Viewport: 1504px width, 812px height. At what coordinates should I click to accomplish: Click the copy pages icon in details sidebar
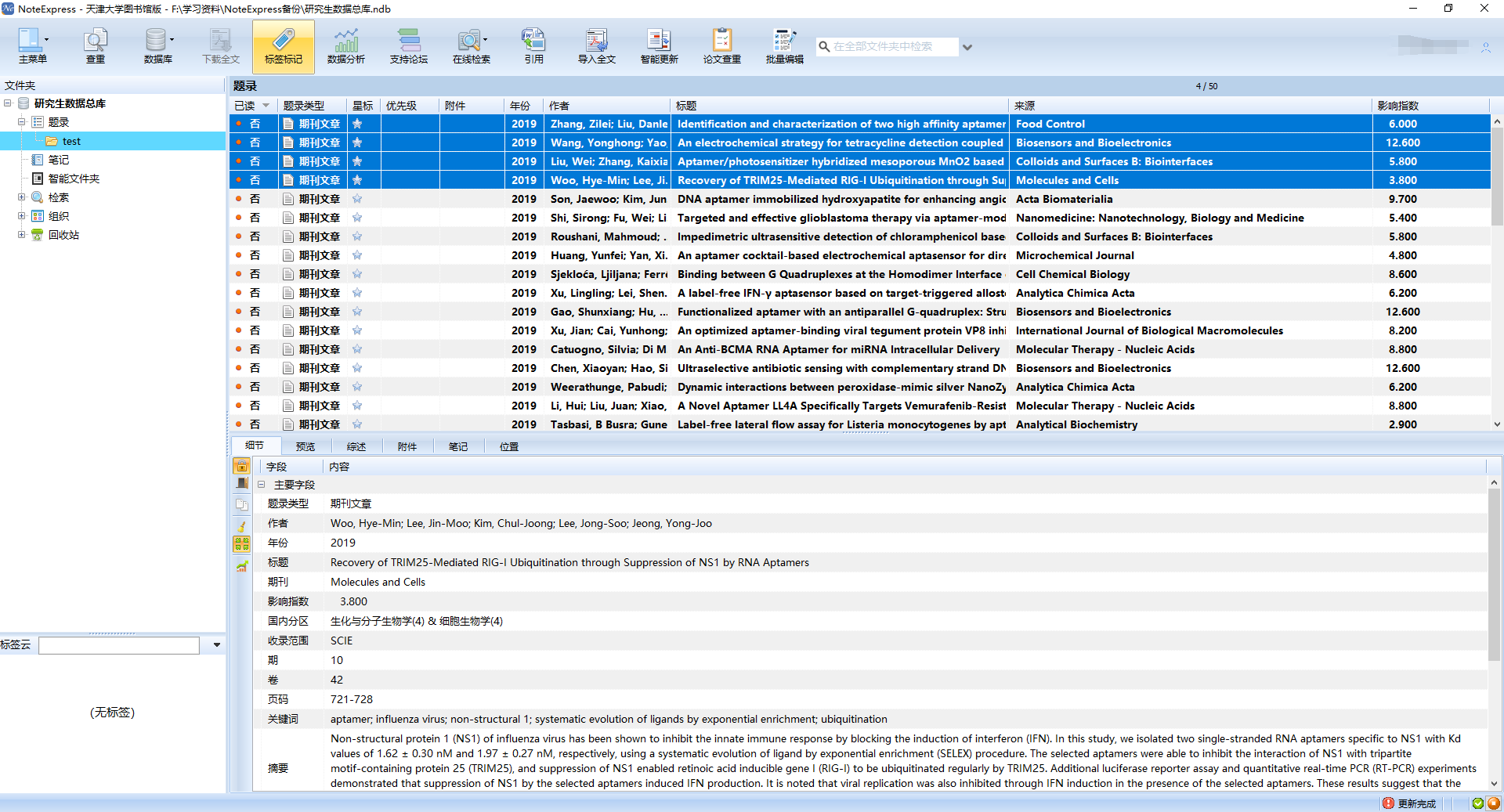tap(242, 504)
